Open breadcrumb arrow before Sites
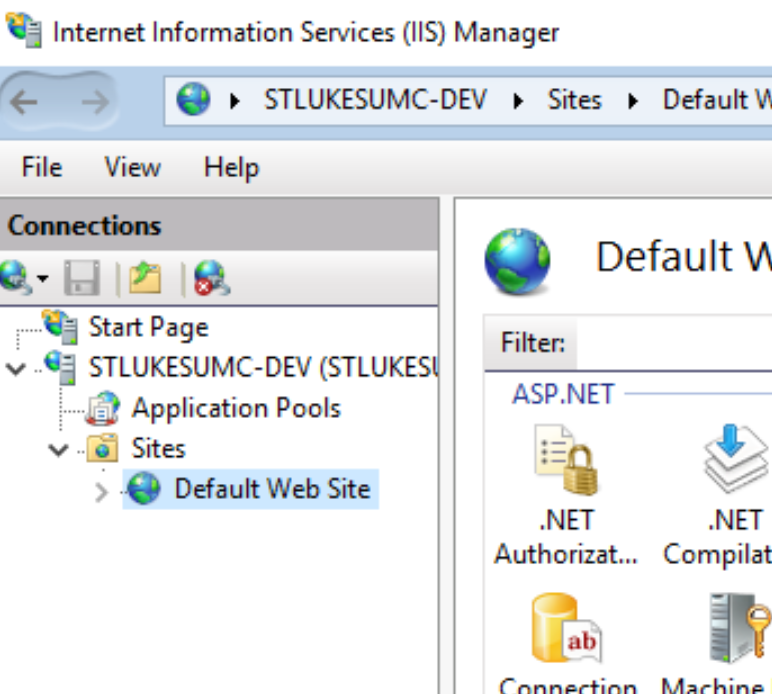Screen dimensions: 772x694 (x=518, y=101)
